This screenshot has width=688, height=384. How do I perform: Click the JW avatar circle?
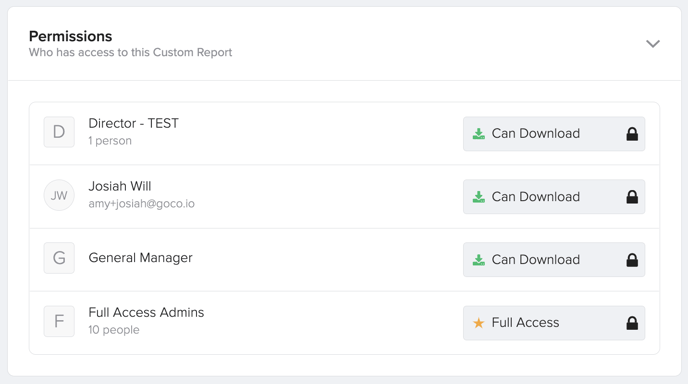[x=59, y=195]
